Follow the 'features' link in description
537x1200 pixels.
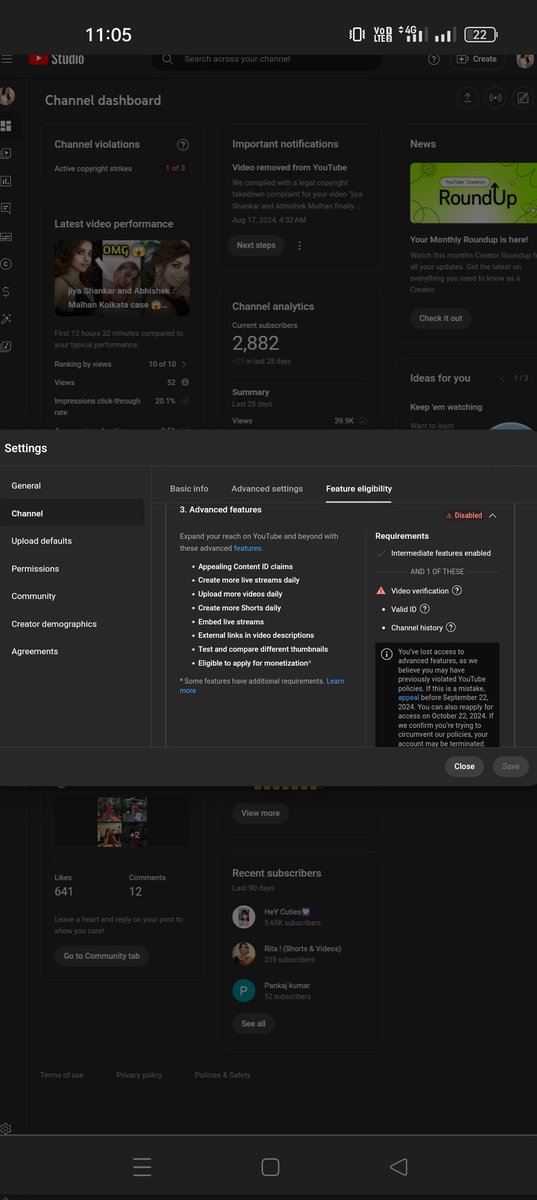coord(248,548)
